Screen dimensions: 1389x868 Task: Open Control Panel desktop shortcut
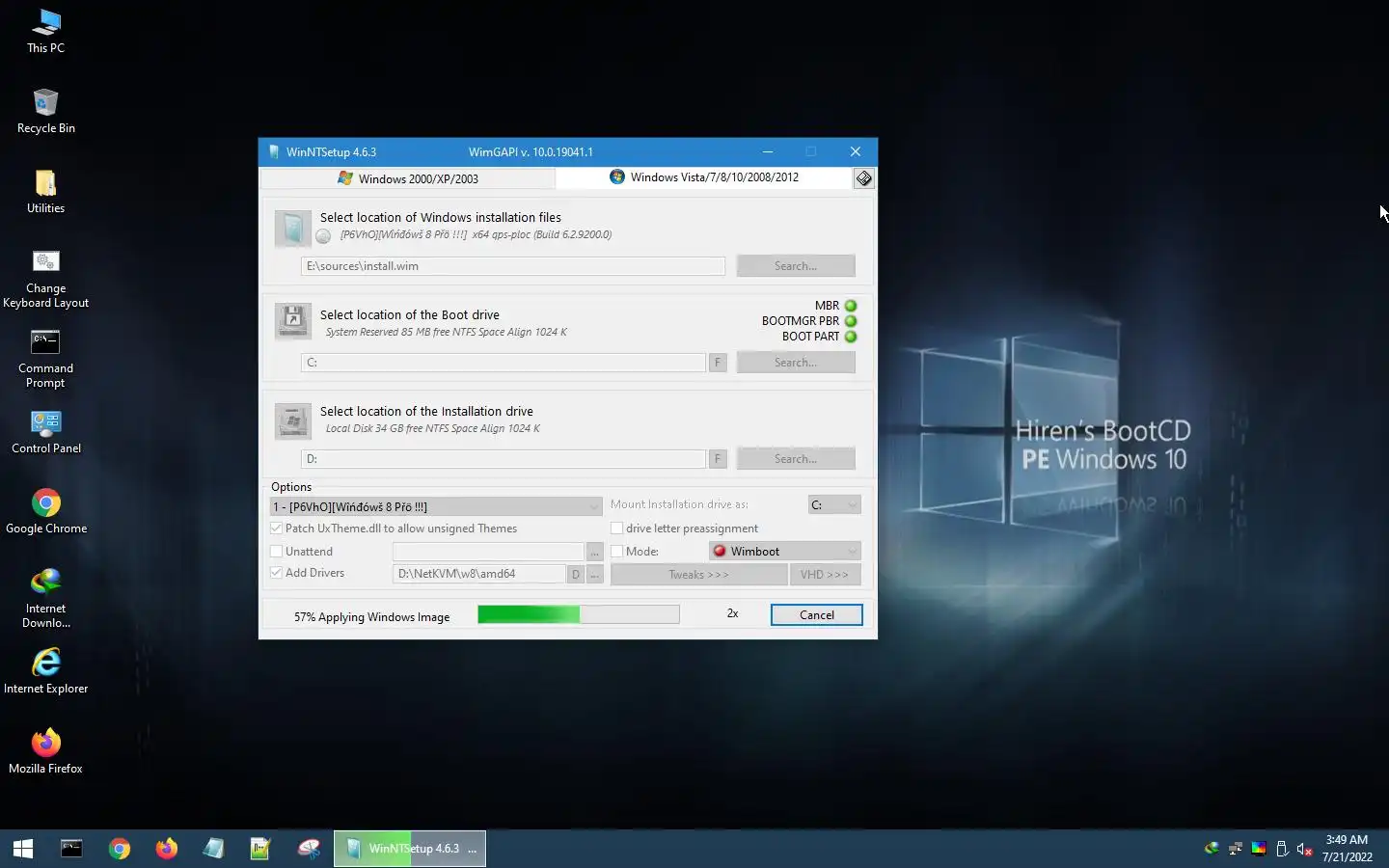click(45, 432)
